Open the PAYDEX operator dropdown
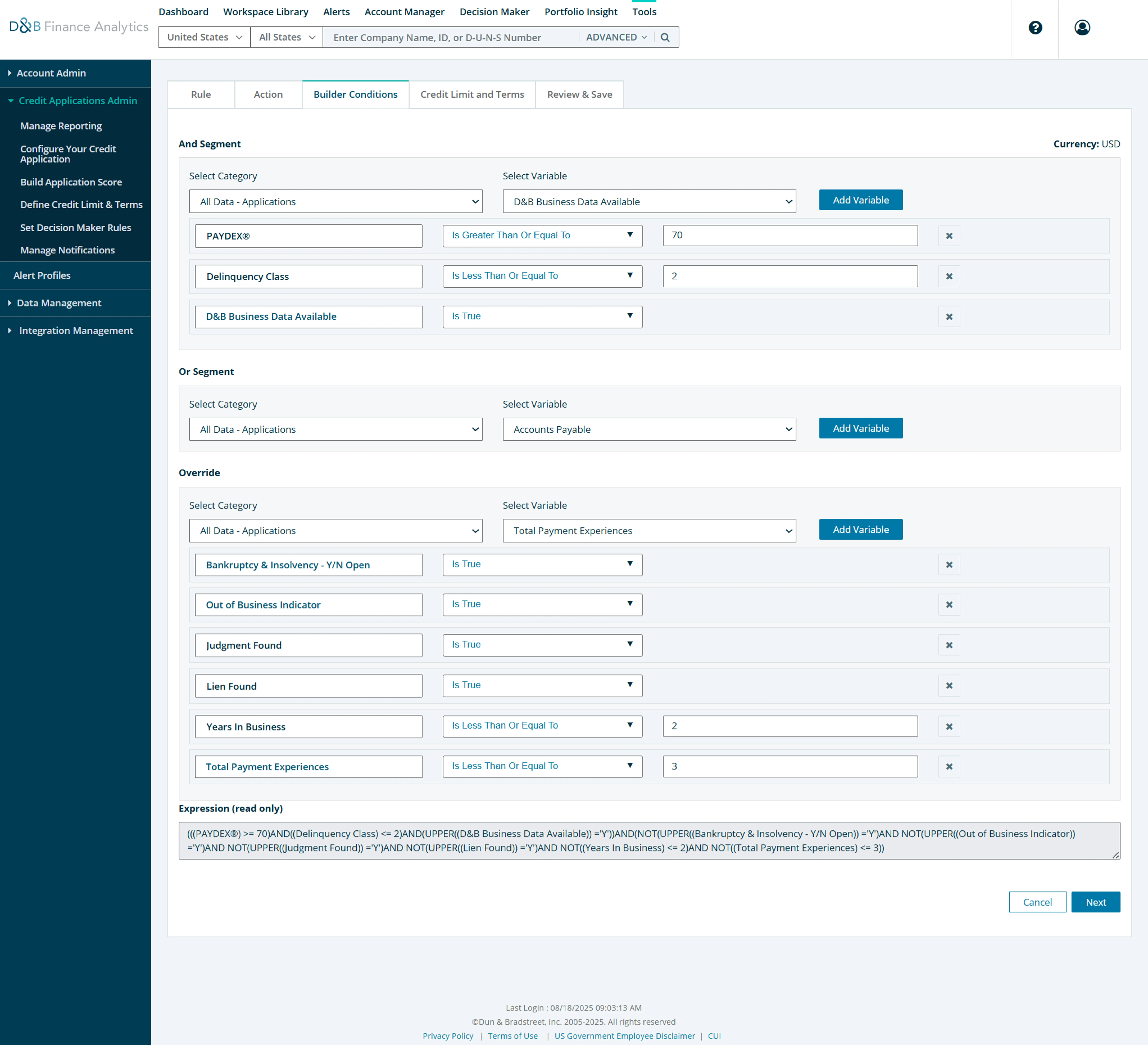Viewport: 1148px width, 1045px height. click(542, 235)
